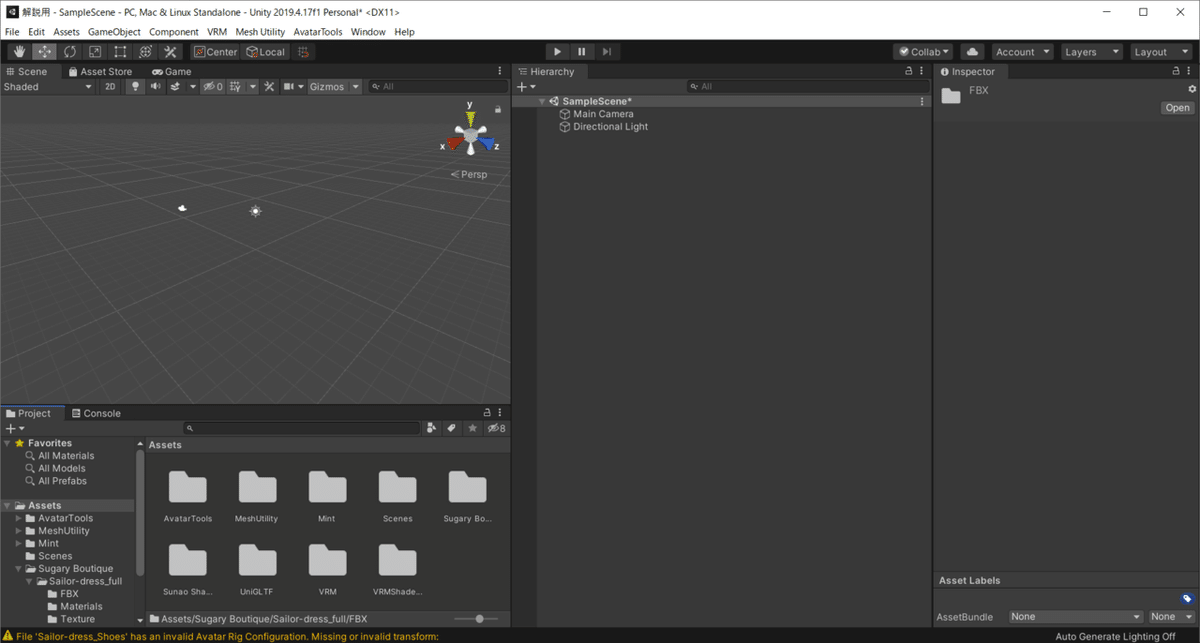Toggle Local handle rotation
1200x643 pixels.
(265, 52)
